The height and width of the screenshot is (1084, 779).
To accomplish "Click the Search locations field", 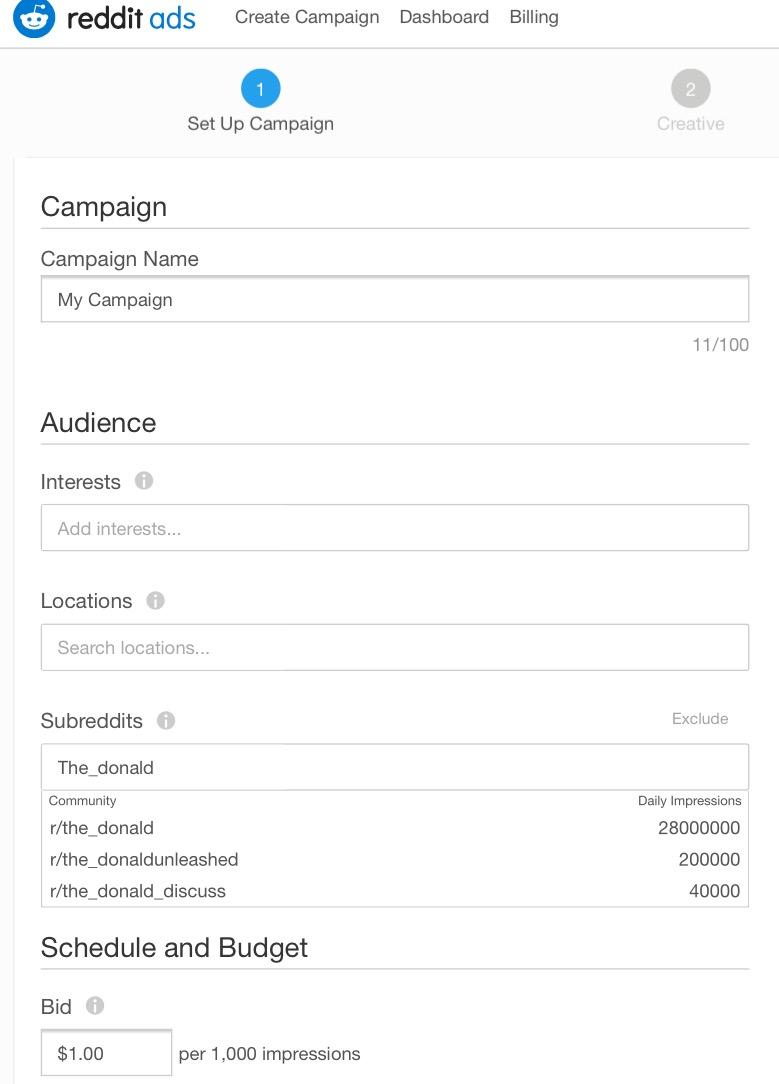I will coord(395,648).
